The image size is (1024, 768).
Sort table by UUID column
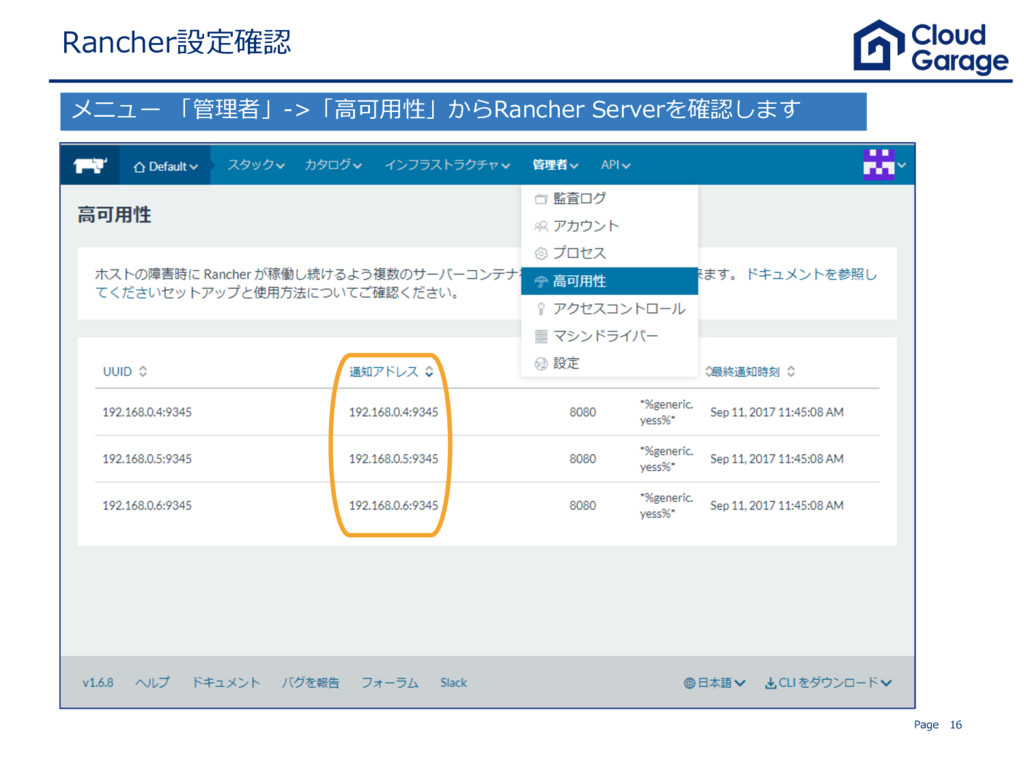125,372
